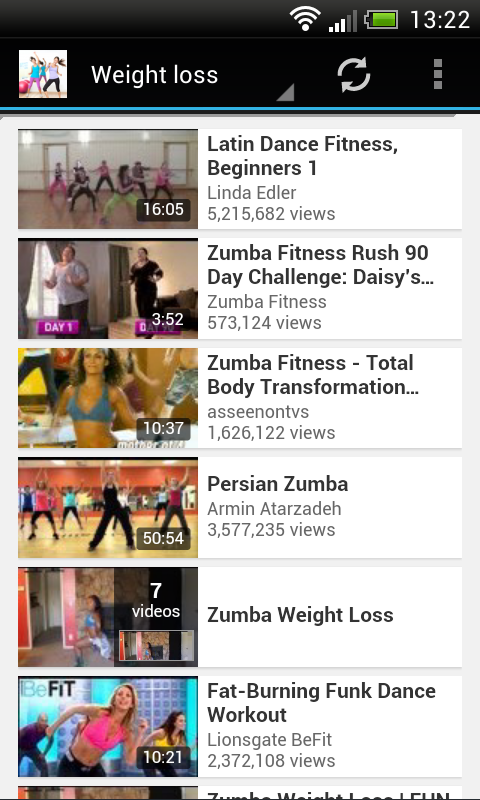Open dropdown triangle next to Weight loss
The width and height of the screenshot is (480, 800).
286,92
